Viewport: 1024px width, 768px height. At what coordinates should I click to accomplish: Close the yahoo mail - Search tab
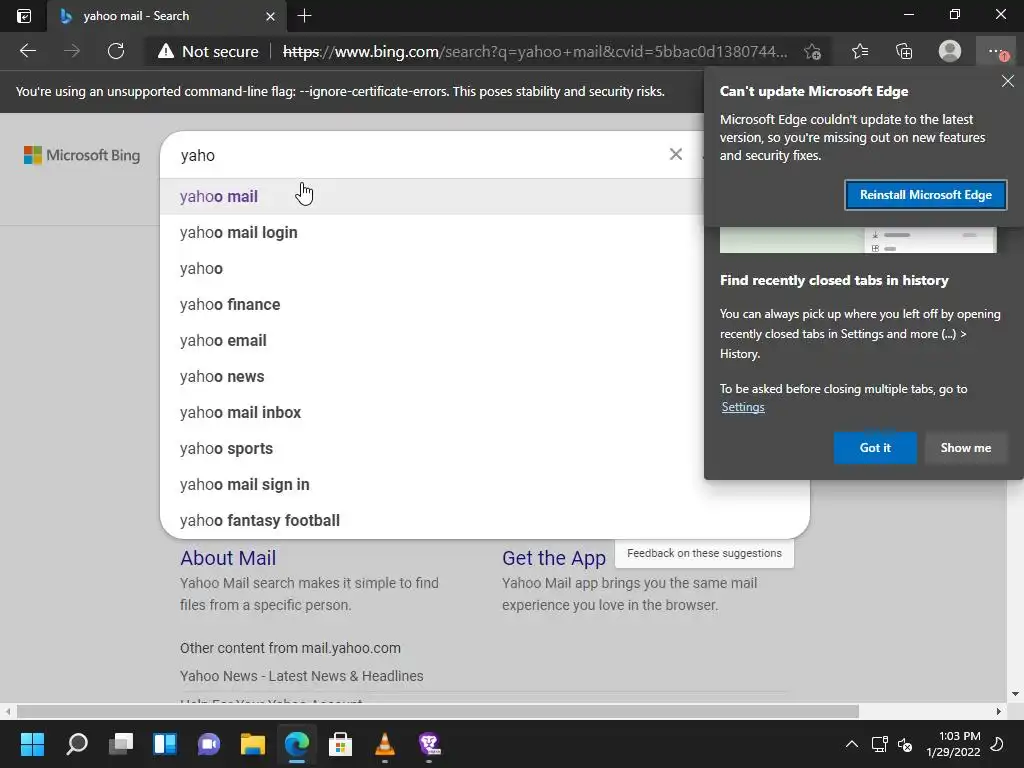(x=270, y=16)
